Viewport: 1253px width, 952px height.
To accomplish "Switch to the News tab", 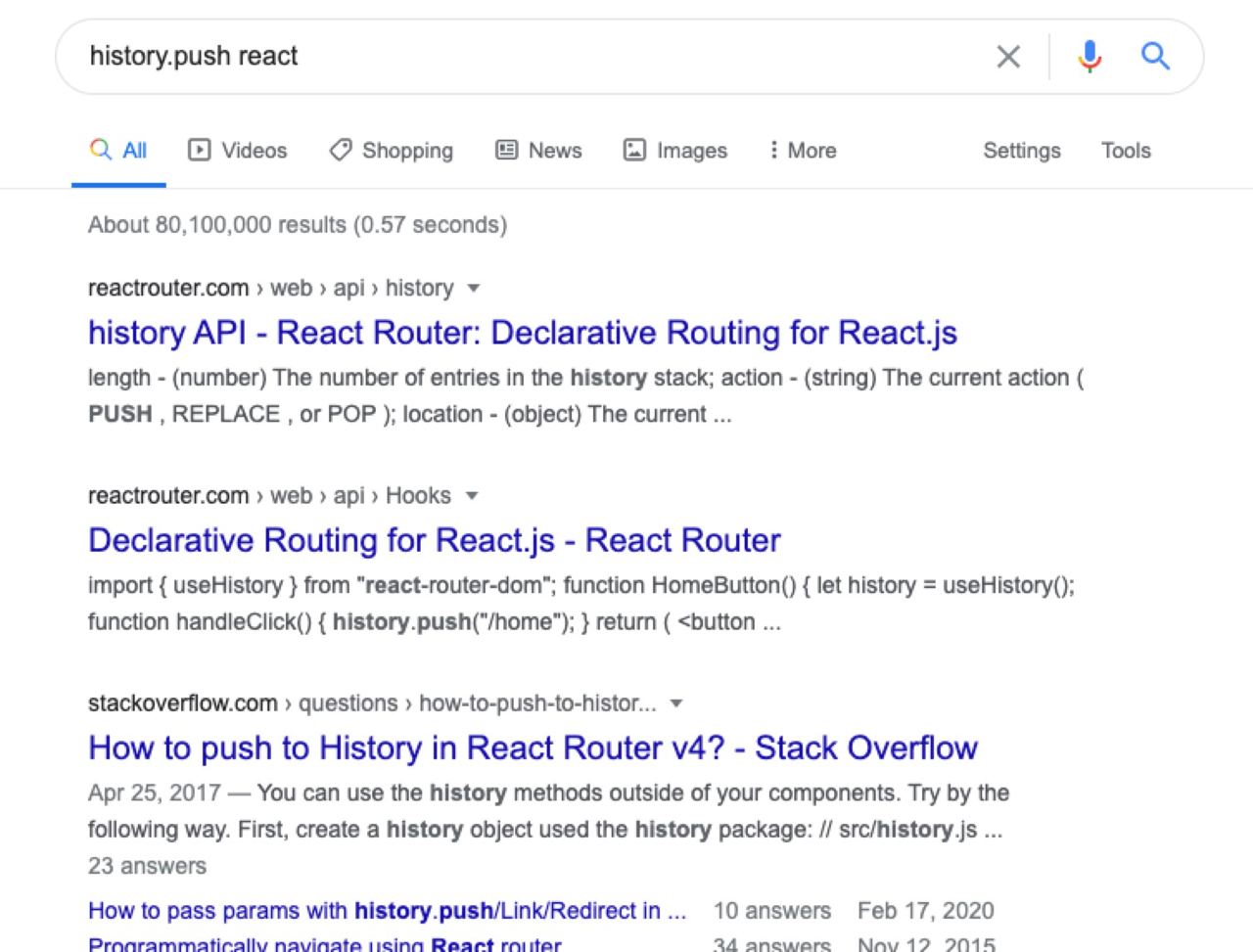I will tap(539, 151).
